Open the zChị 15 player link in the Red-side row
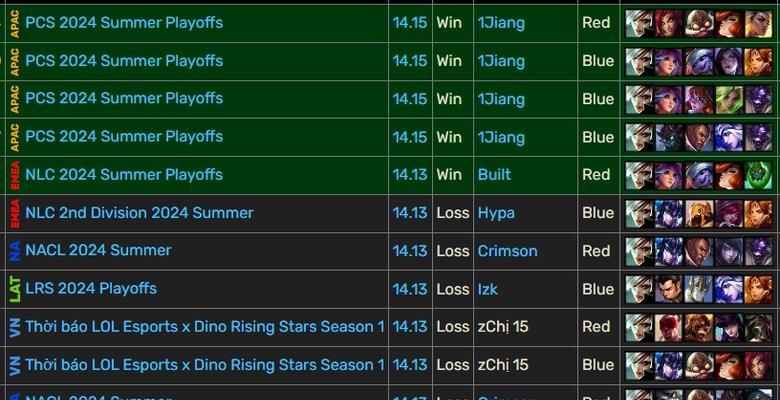 coord(502,327)
